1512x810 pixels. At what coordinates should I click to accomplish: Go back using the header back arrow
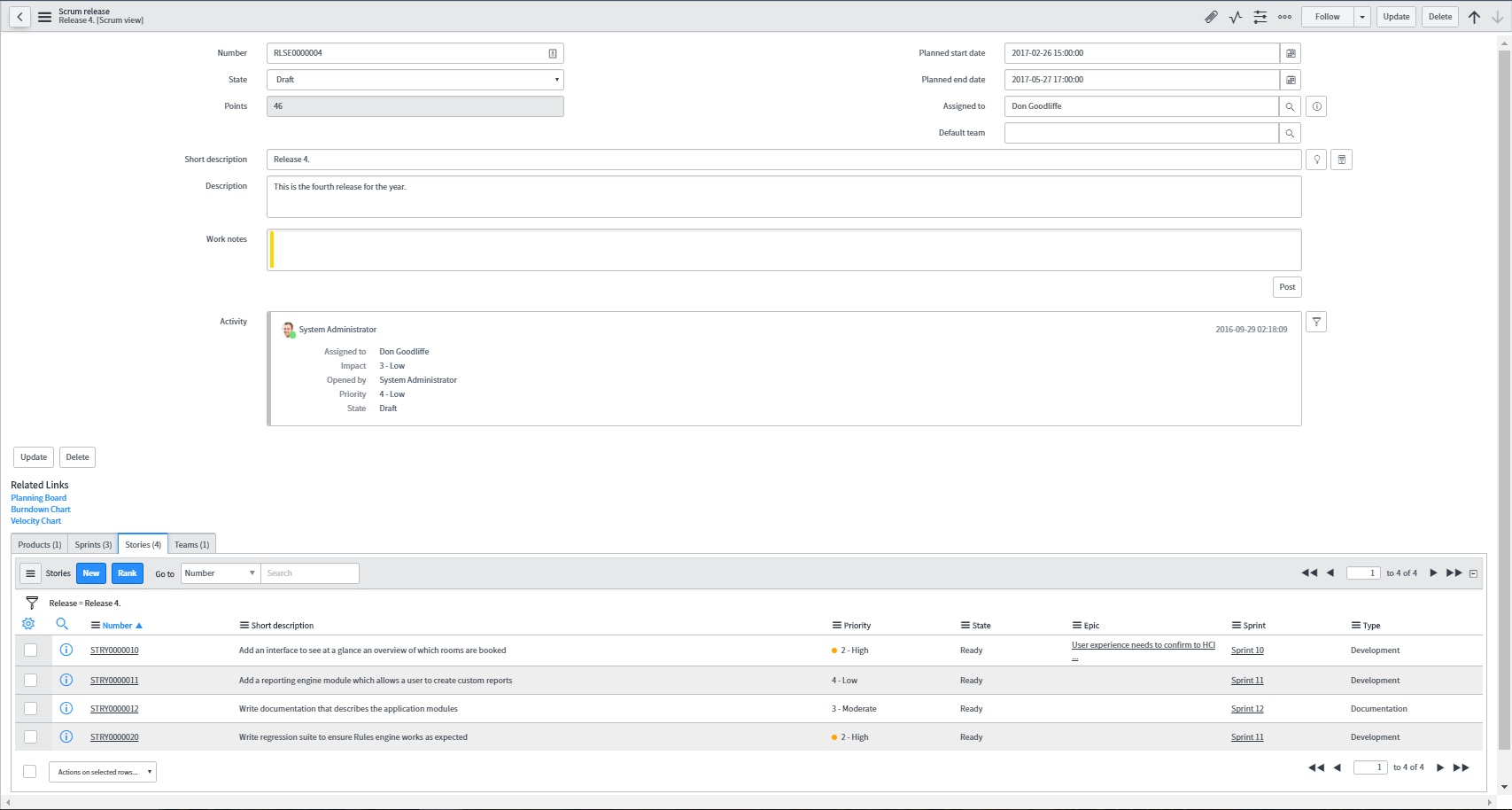click(x=19, y=16)
